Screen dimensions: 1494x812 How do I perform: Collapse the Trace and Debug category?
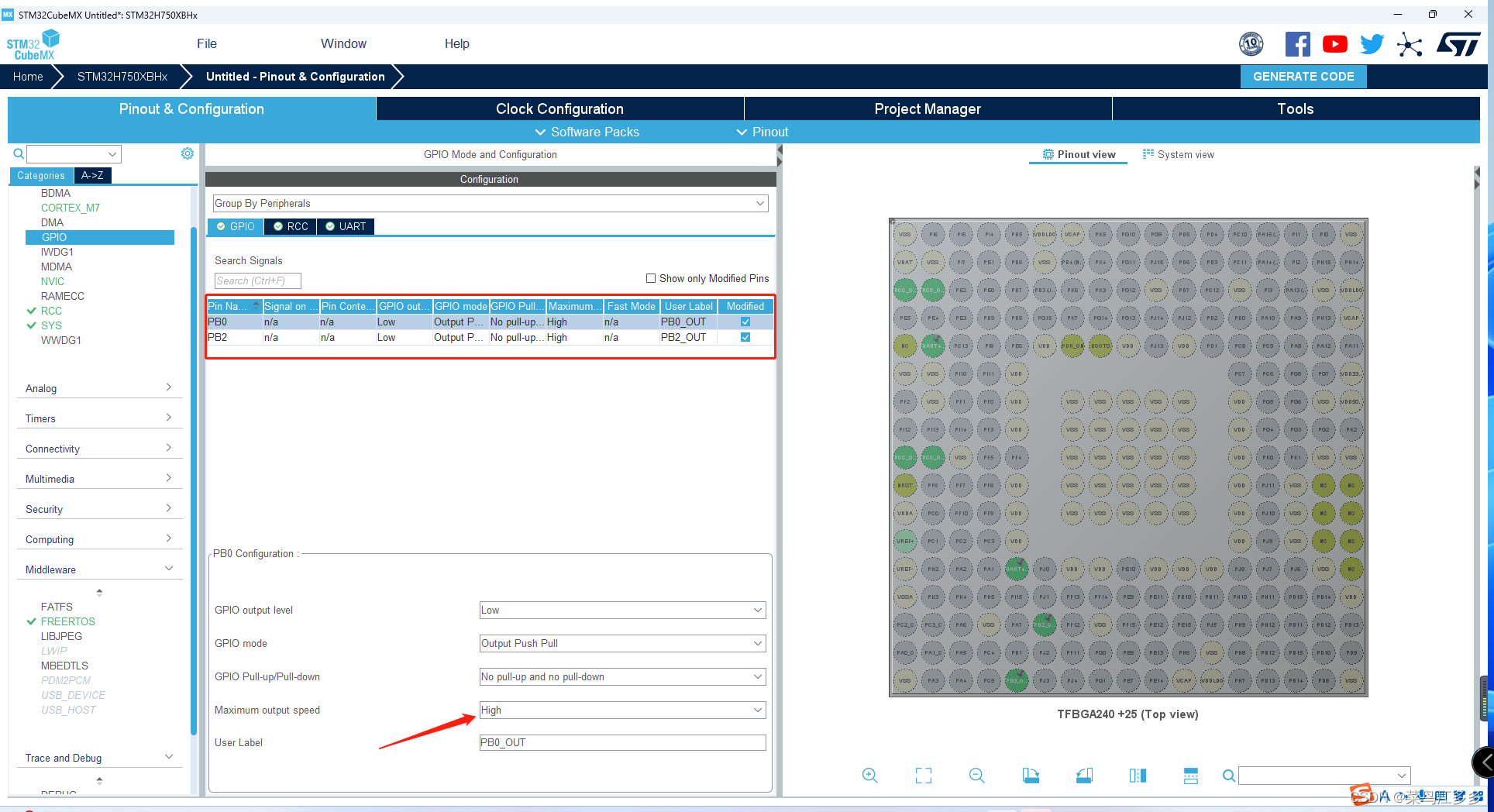[99, 758]
